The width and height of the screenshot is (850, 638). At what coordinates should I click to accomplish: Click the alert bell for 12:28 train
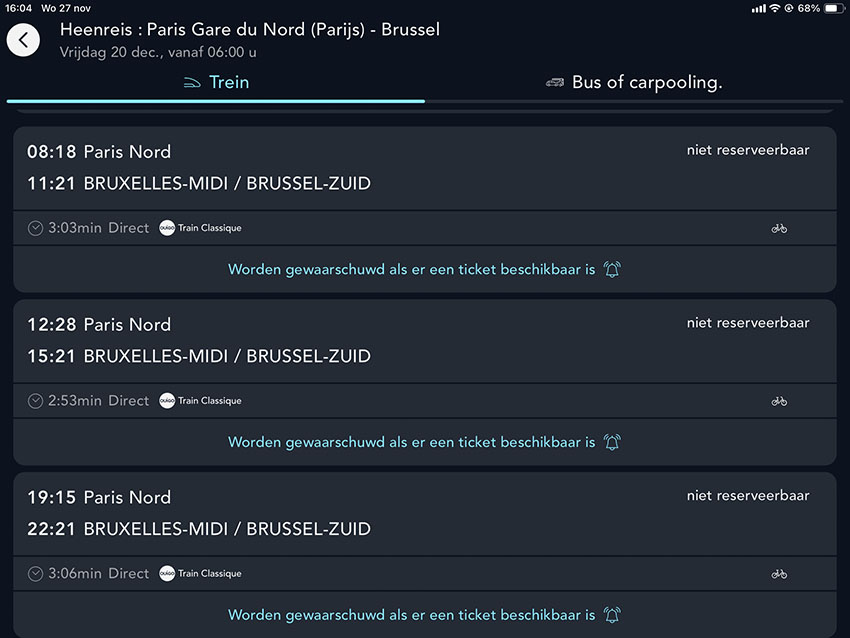(612, 442)
